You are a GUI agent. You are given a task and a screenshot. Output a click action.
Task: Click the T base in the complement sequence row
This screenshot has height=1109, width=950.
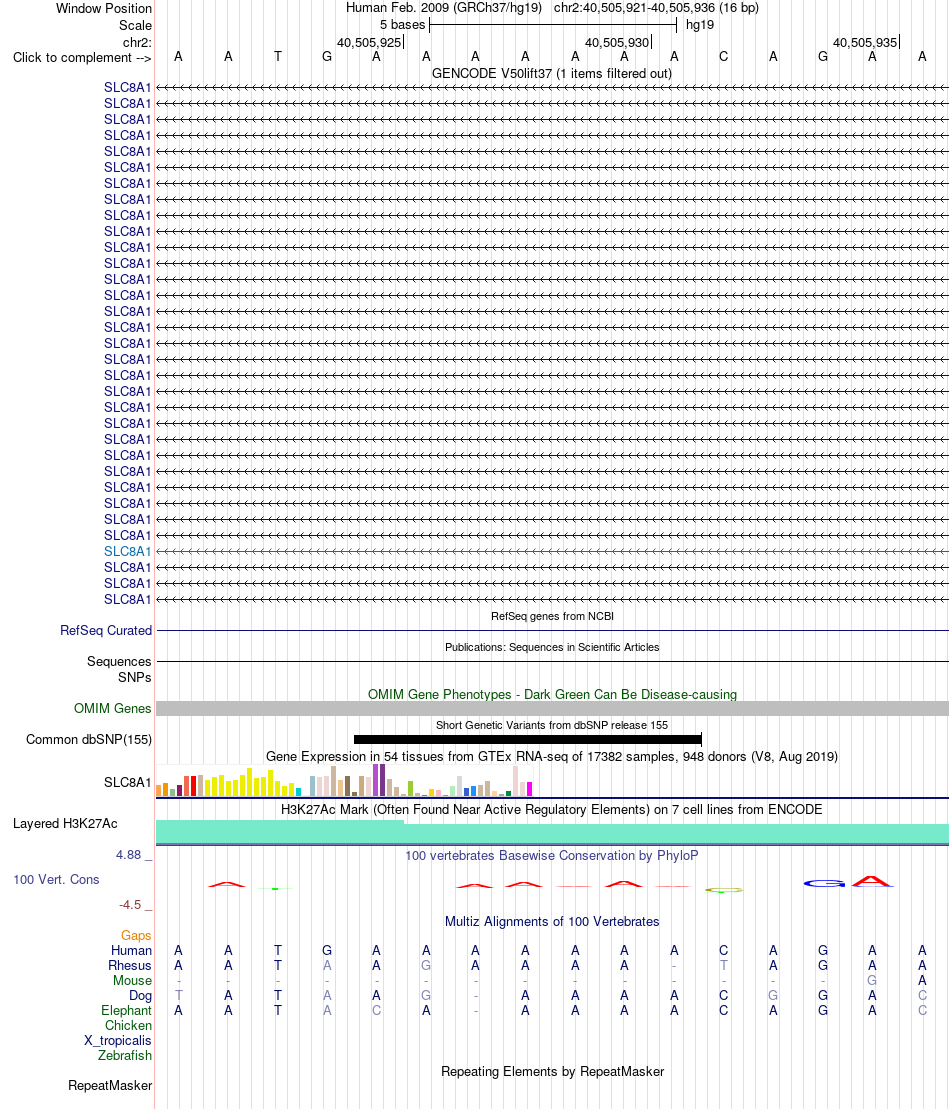(278, 57)
